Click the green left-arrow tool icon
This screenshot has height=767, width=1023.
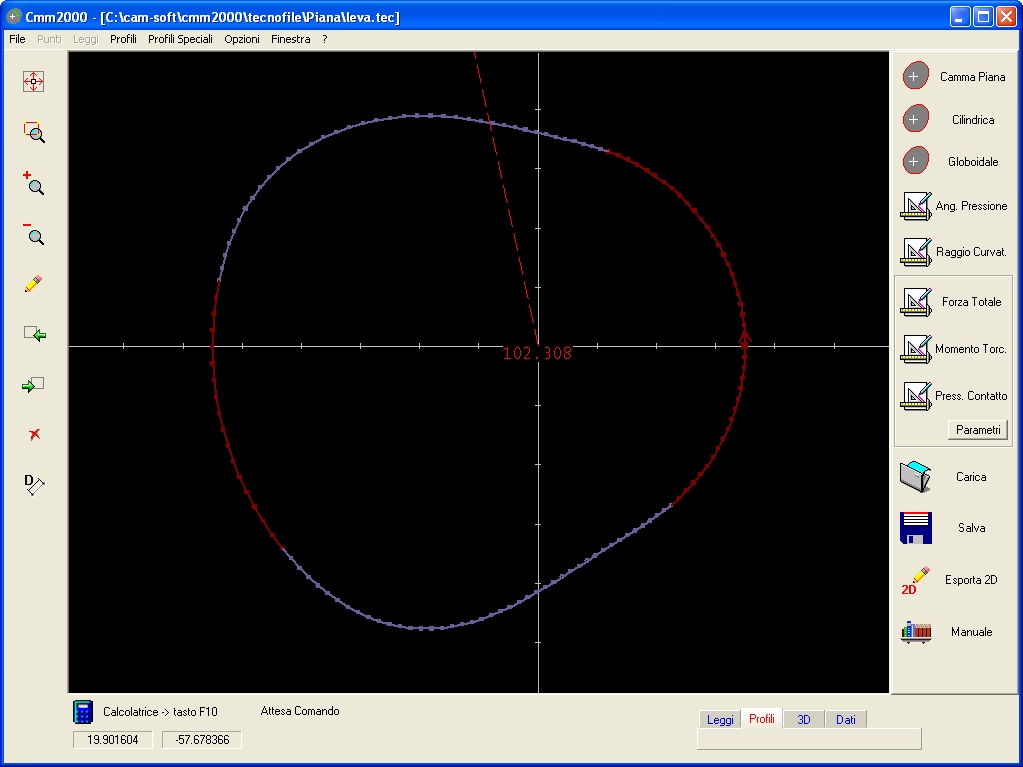35,334
